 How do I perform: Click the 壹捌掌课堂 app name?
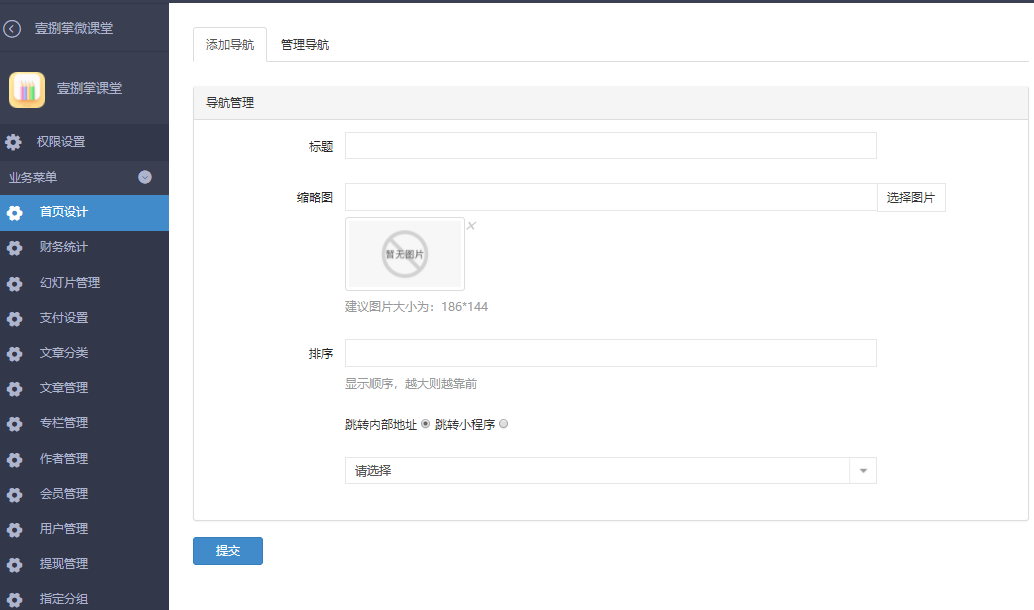coord(89,88)
